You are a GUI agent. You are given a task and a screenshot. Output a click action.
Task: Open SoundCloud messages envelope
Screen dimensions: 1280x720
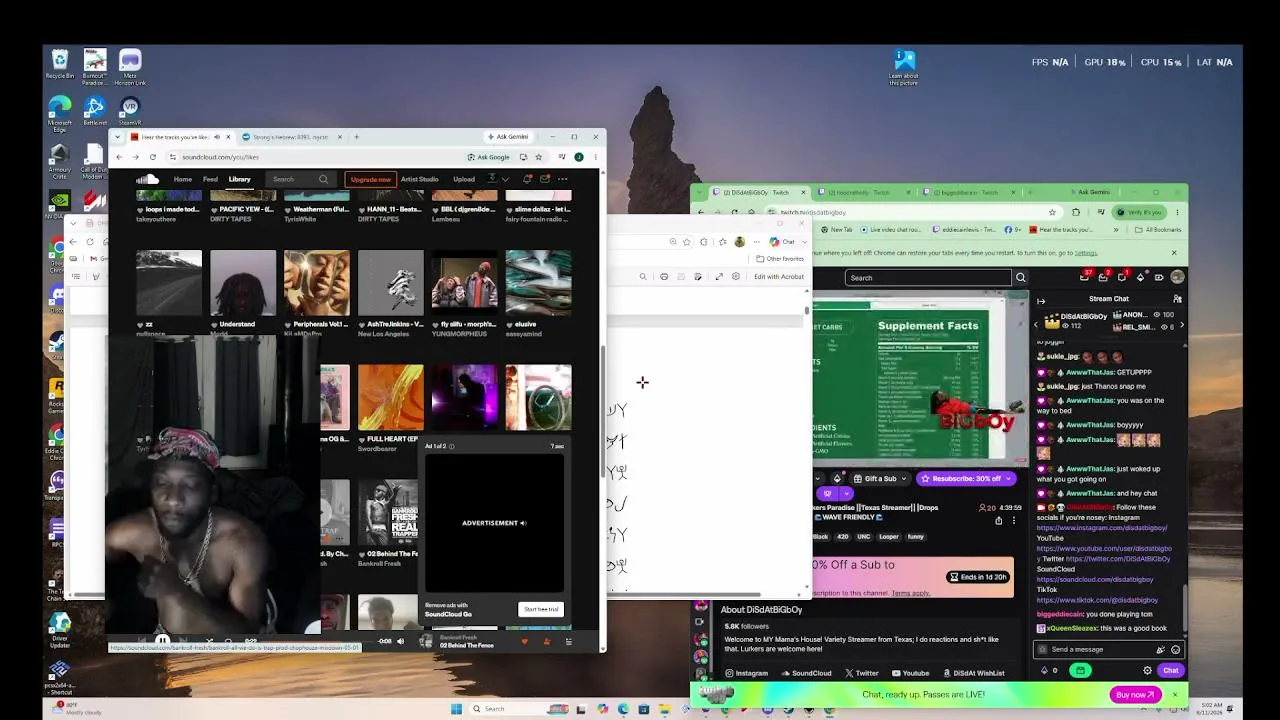(x=545, y=179)
